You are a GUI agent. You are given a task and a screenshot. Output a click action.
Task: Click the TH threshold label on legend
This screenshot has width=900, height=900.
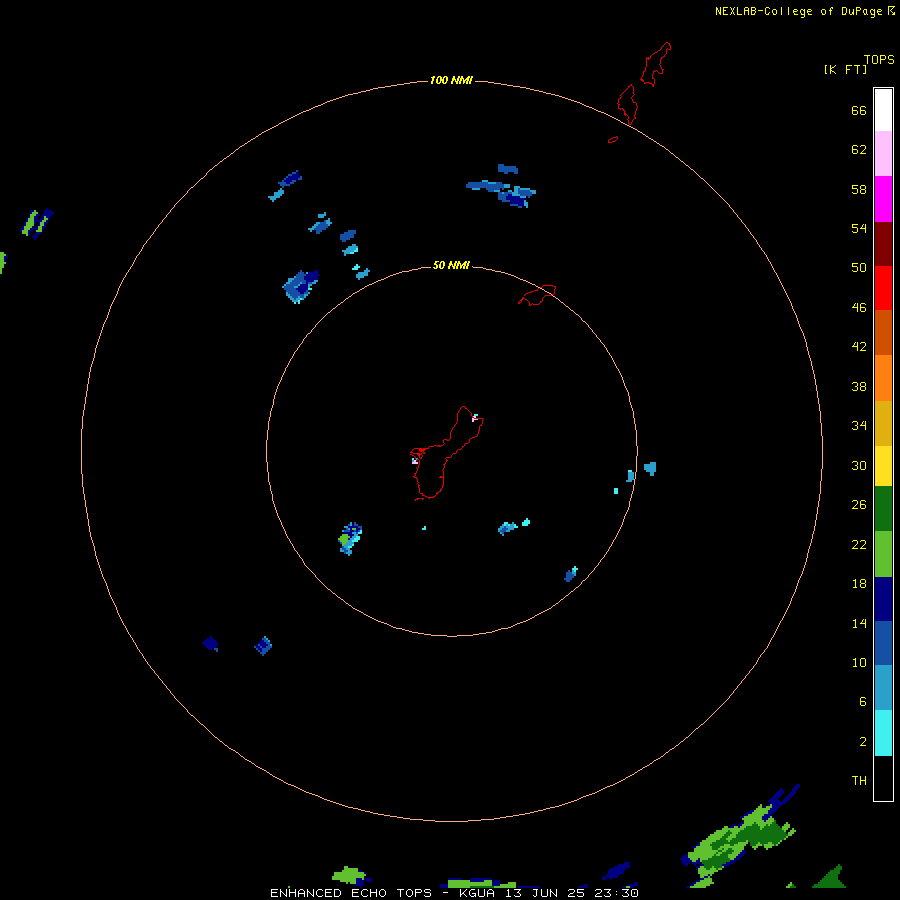(x=859, y=781)
